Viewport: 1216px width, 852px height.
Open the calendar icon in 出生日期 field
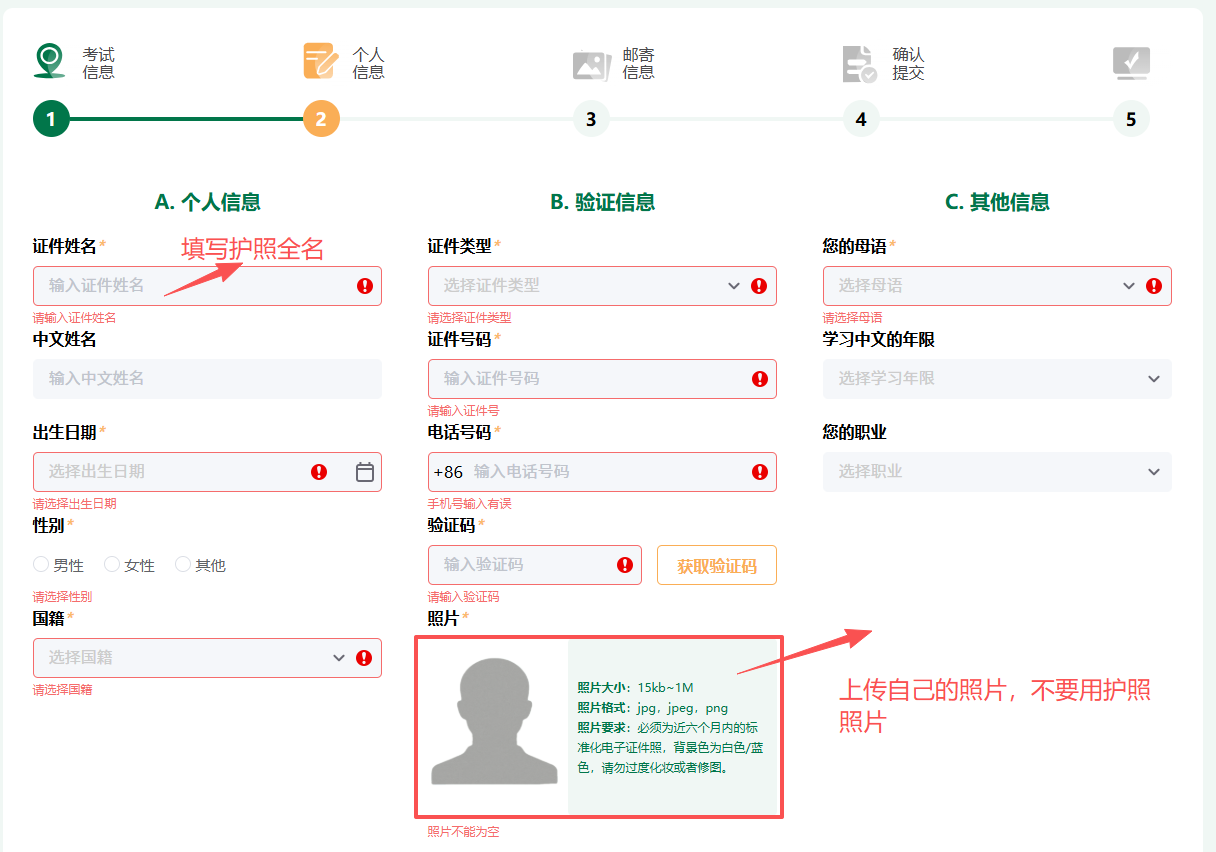[x=365, y=472]
